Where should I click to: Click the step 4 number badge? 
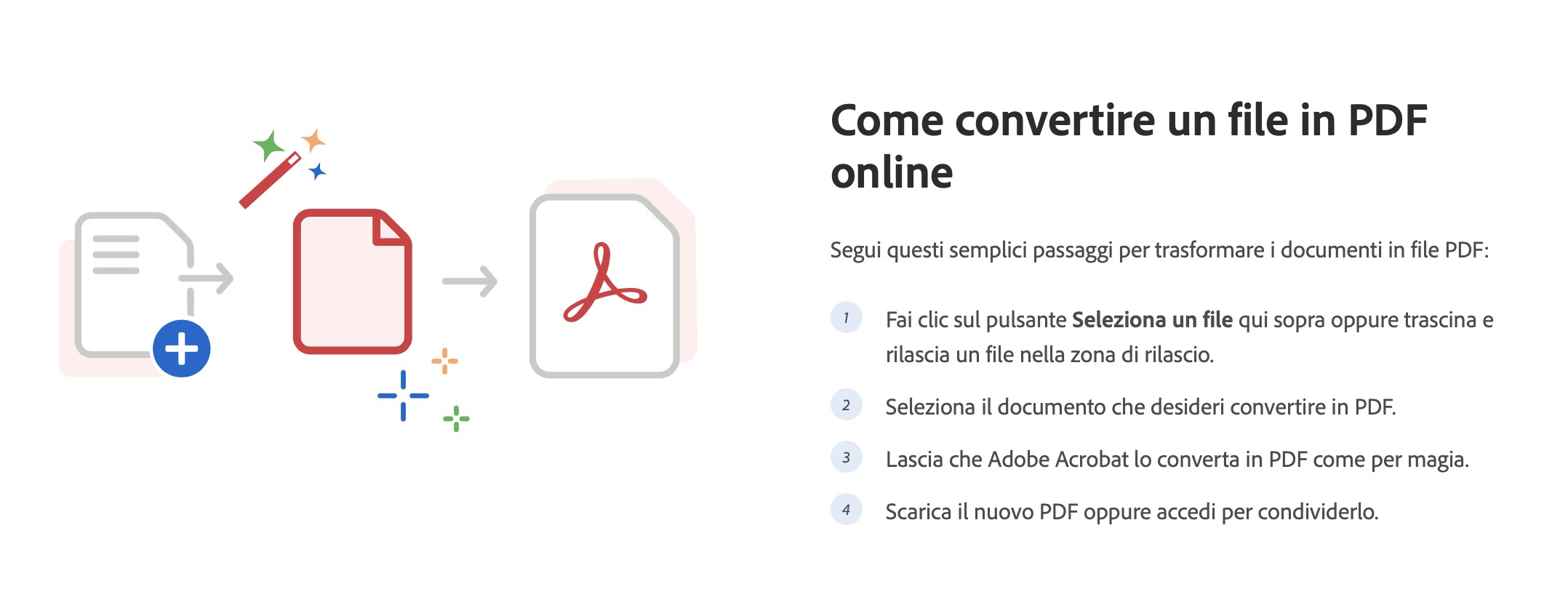coord(846,510)
